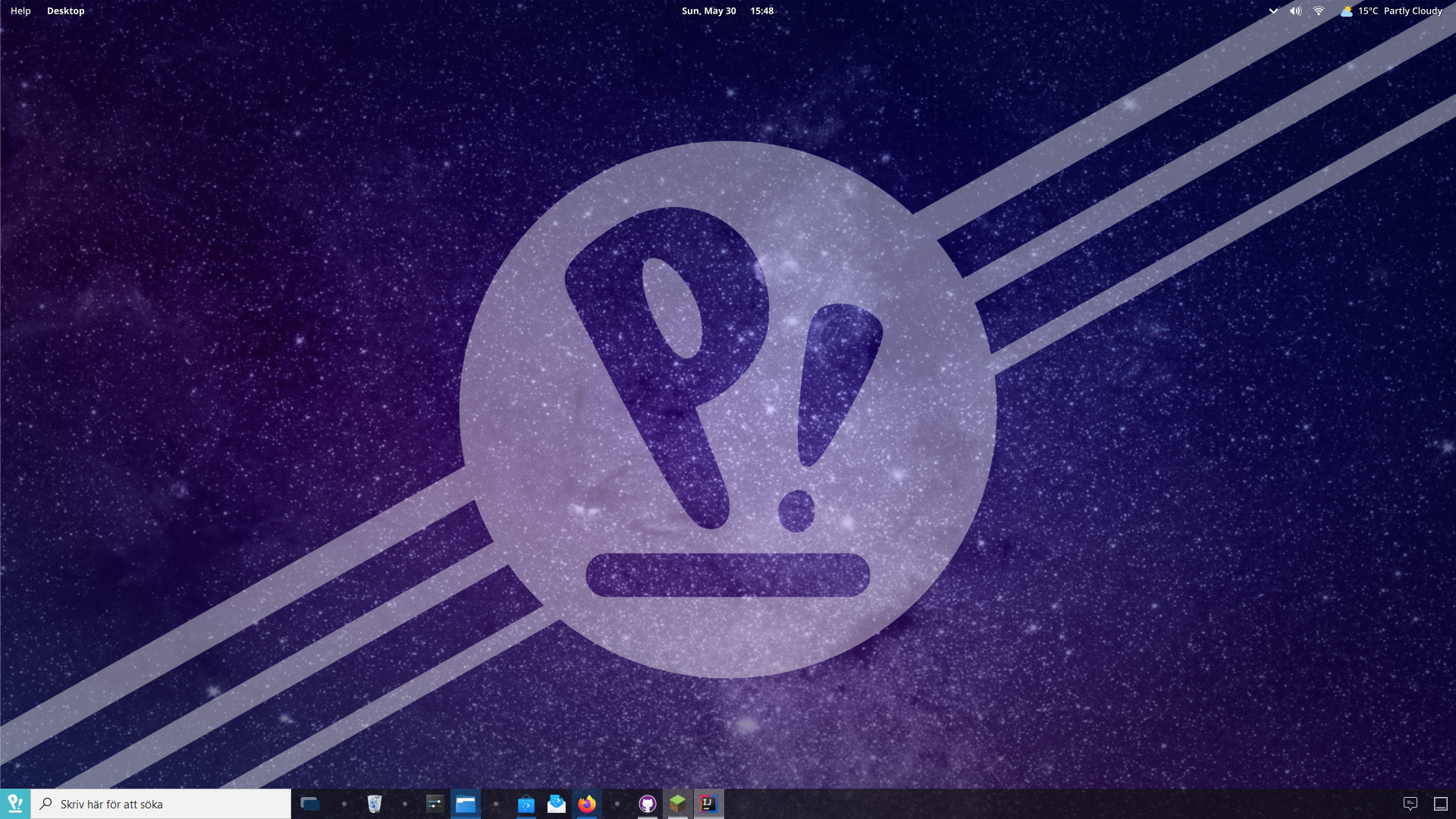
Task: Switch to IntelliJ IDEA in taskbar
Action: tap(708, 804)
